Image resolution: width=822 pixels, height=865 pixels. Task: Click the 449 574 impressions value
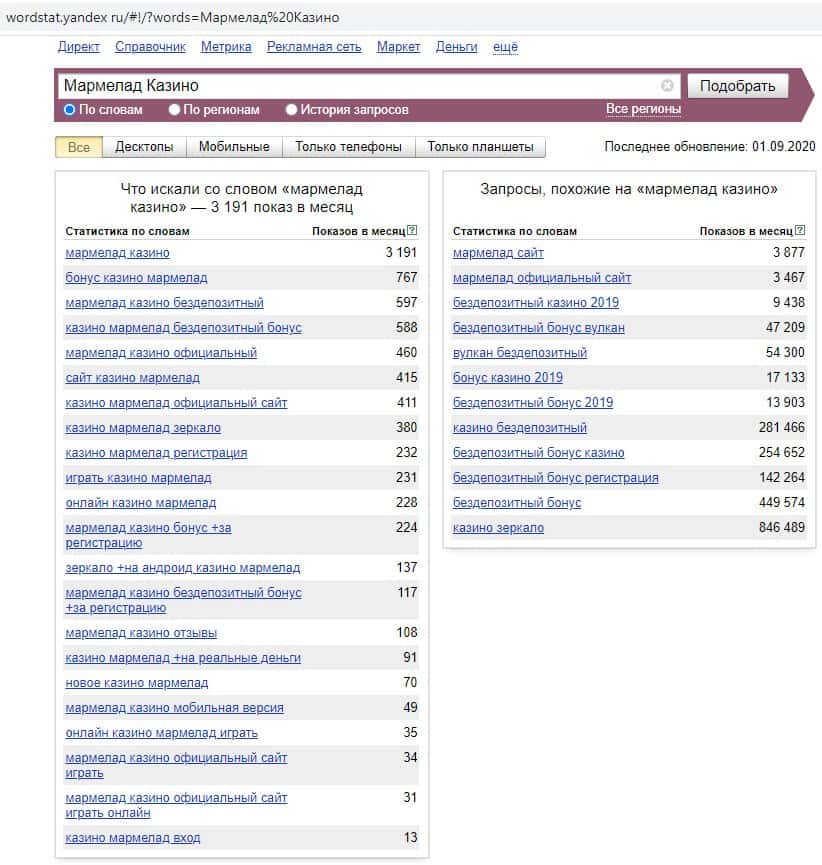click(x=782, y=502)
